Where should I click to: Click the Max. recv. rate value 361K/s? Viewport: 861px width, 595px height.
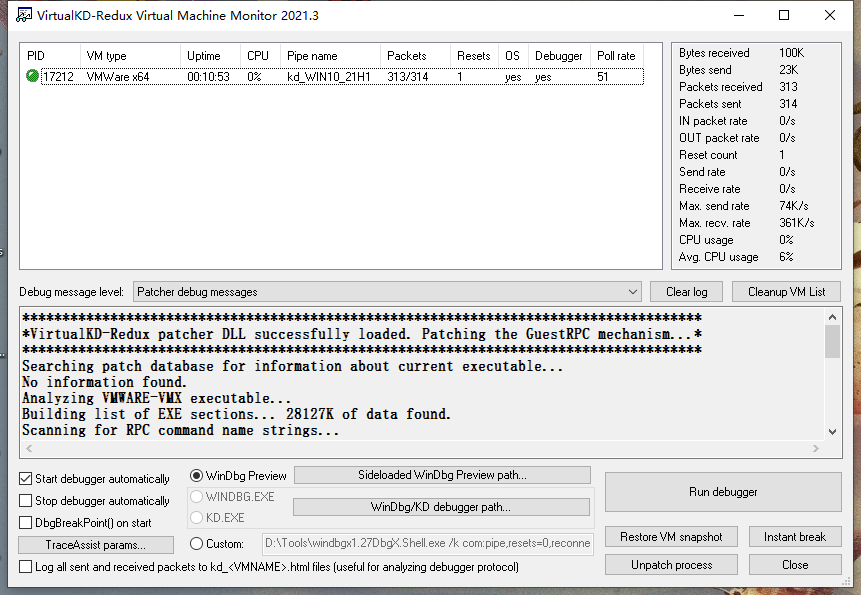coord(796,223)
